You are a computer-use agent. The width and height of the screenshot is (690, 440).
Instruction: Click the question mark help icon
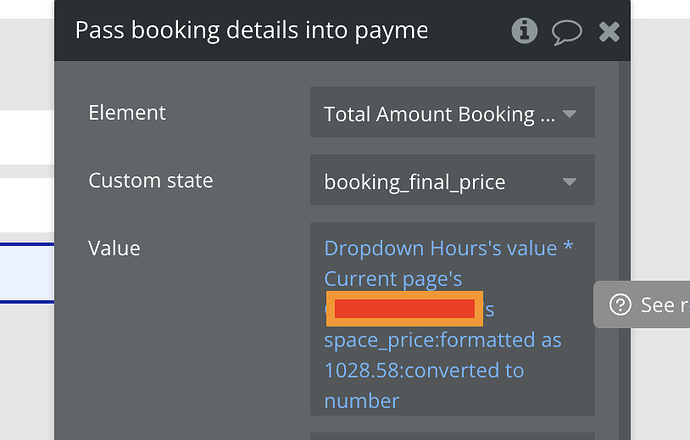pos(620,304)
